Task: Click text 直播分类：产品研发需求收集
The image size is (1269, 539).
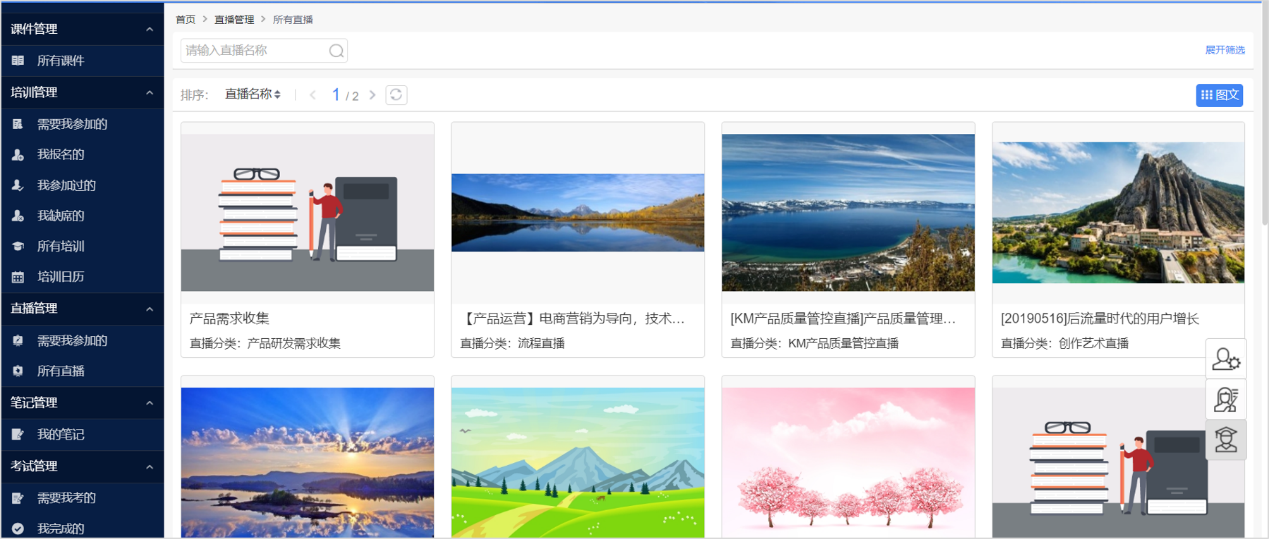Action: (265, 343)
